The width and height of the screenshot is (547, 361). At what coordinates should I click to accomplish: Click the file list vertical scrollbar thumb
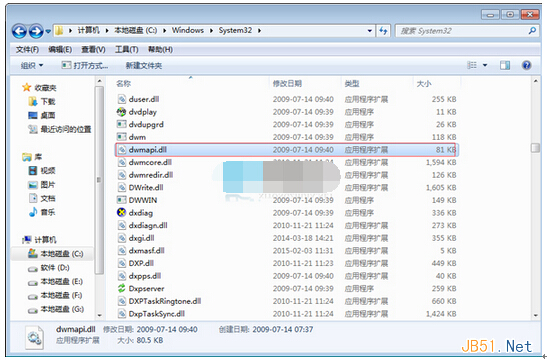pyautogui.click(x=535, y=148)
